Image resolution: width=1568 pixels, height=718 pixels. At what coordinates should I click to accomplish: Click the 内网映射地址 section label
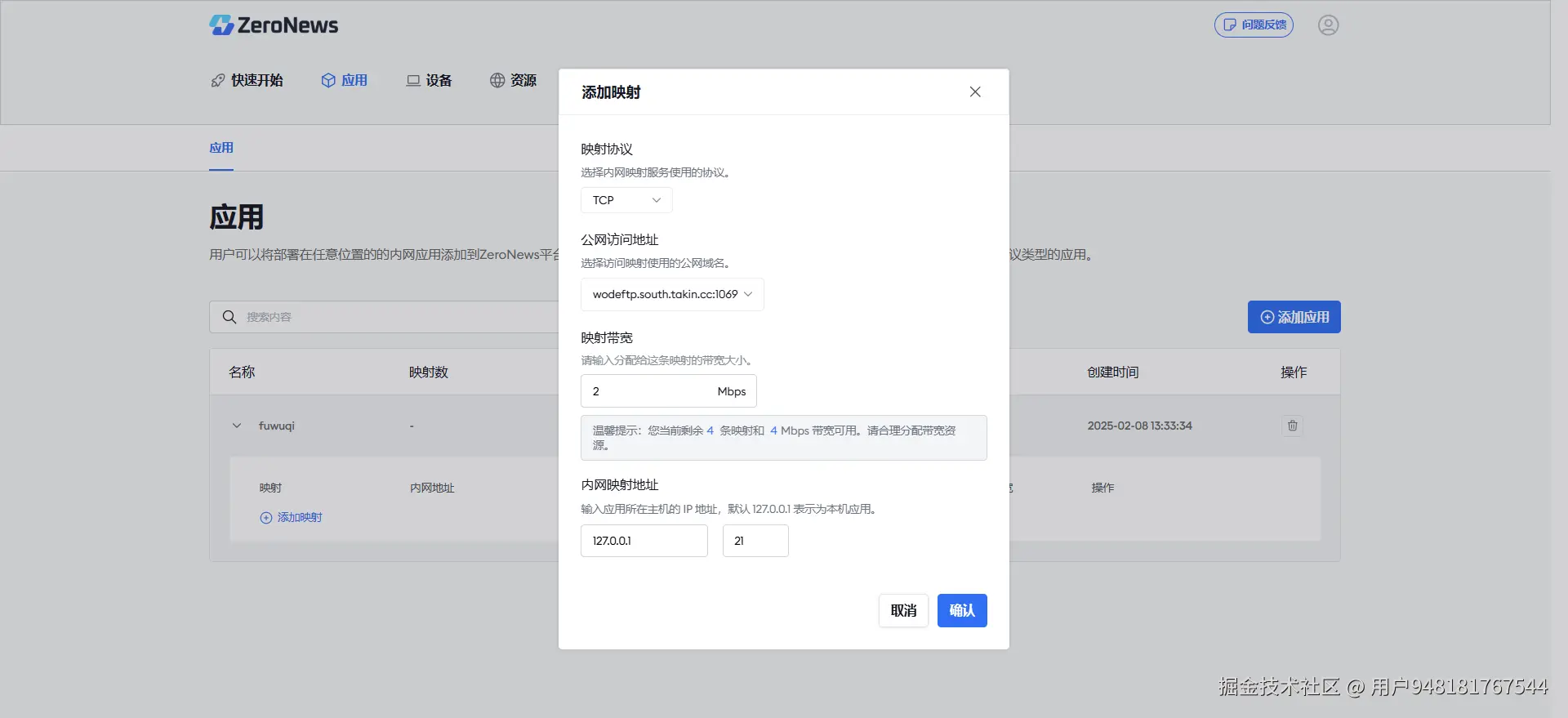click(x=620, y=485)
